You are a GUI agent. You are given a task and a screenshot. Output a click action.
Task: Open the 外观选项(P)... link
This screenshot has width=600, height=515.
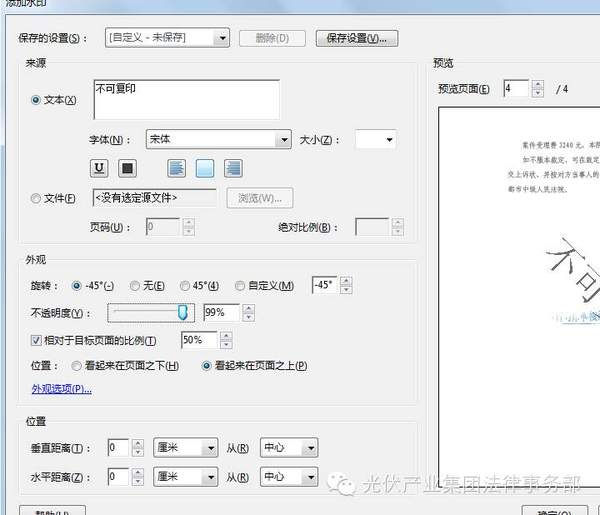tap(62, 389)
